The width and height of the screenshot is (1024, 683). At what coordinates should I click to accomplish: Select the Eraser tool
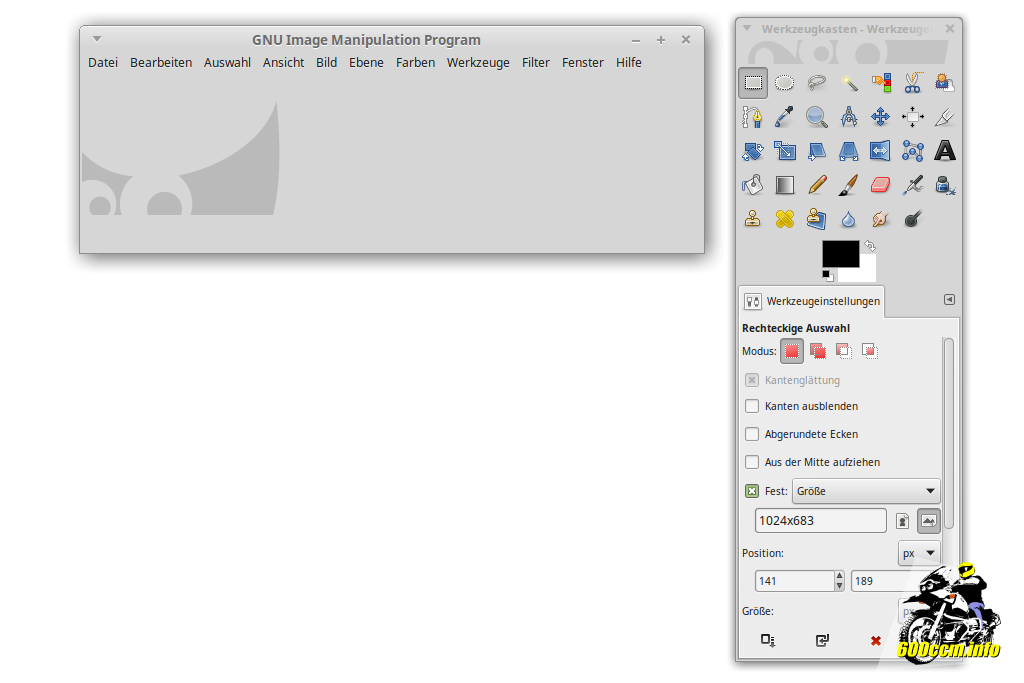(x=880, y=185)
